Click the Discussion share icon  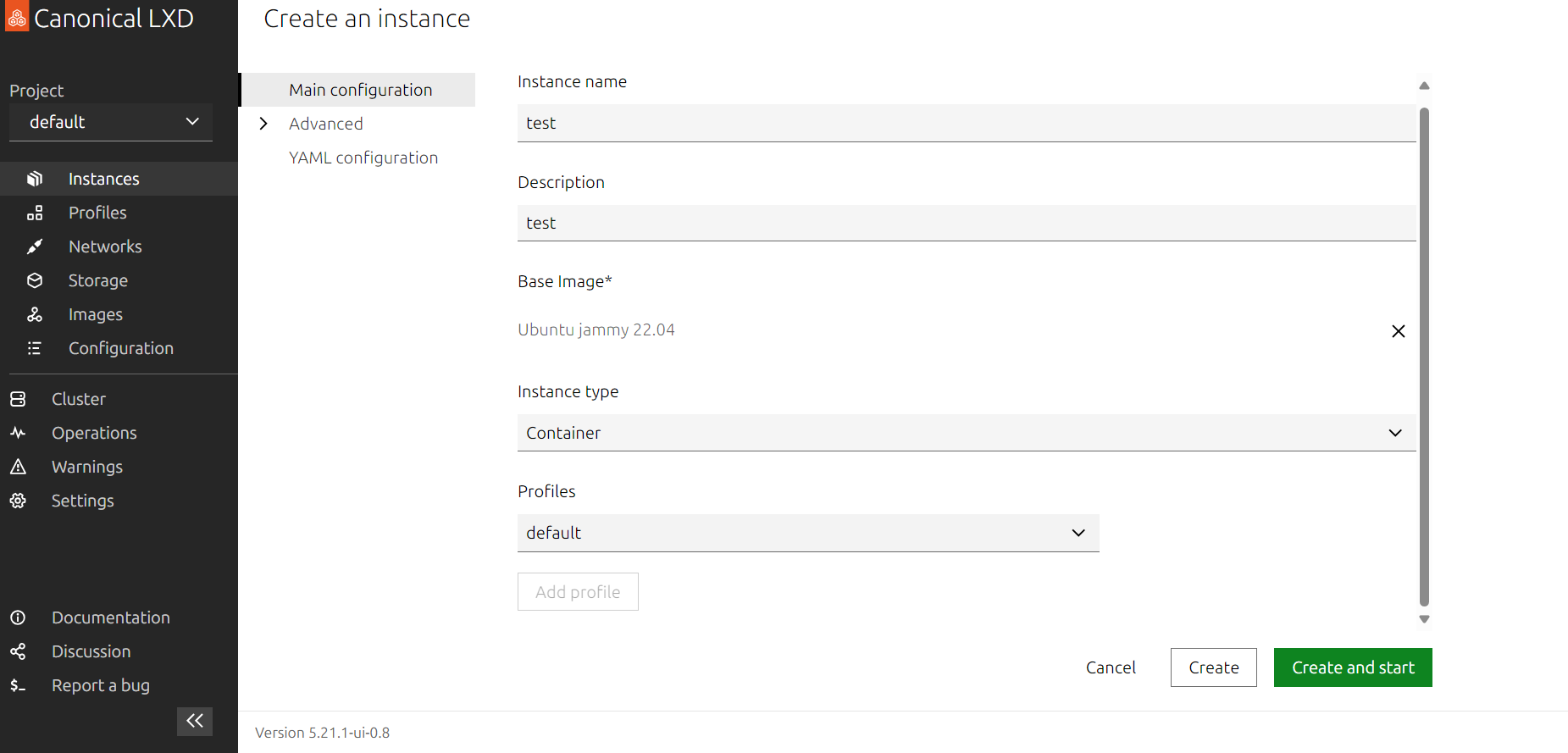tap(18, 651)
